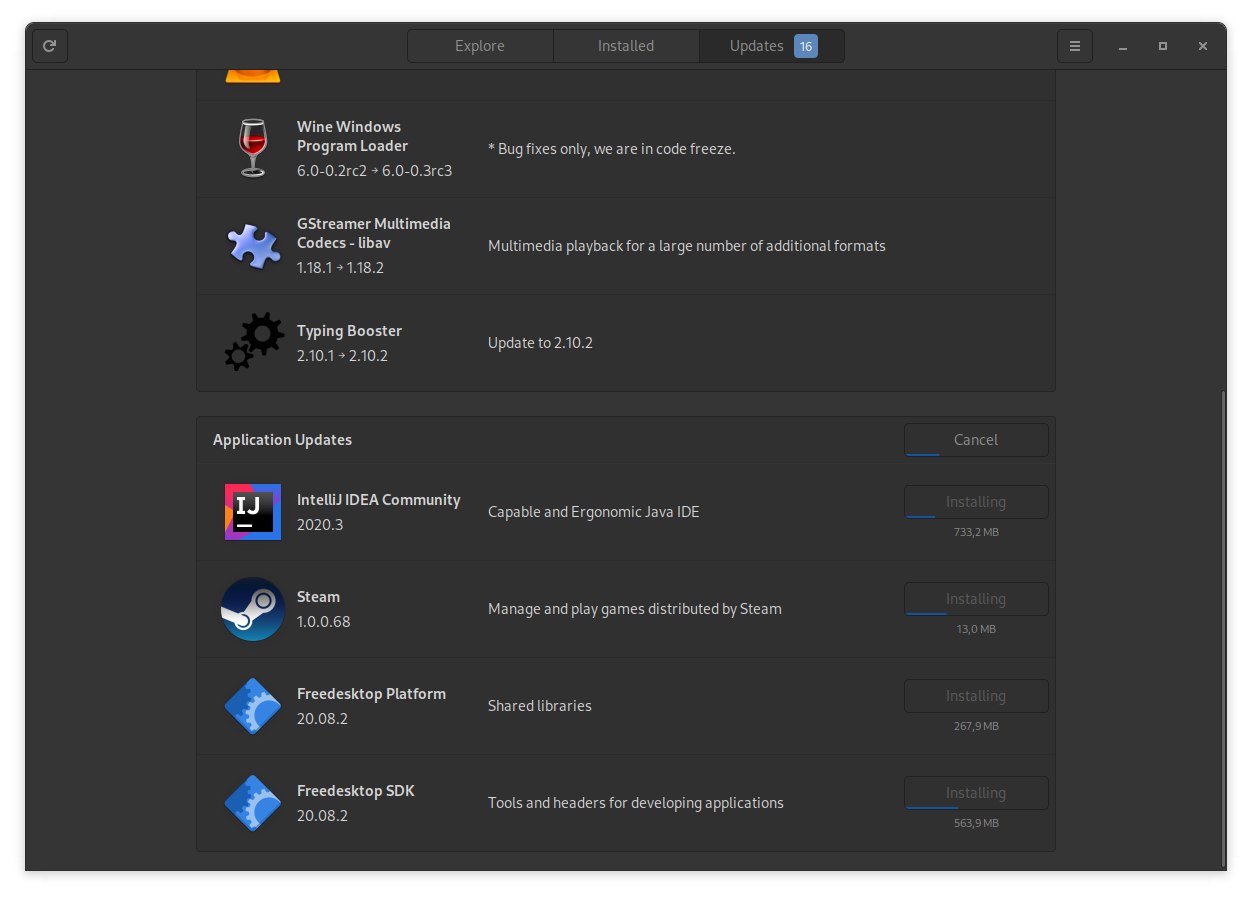This screenshot has height=899, width=1252.
Task: Click the refresh updates icon
Action: (50, 46)
